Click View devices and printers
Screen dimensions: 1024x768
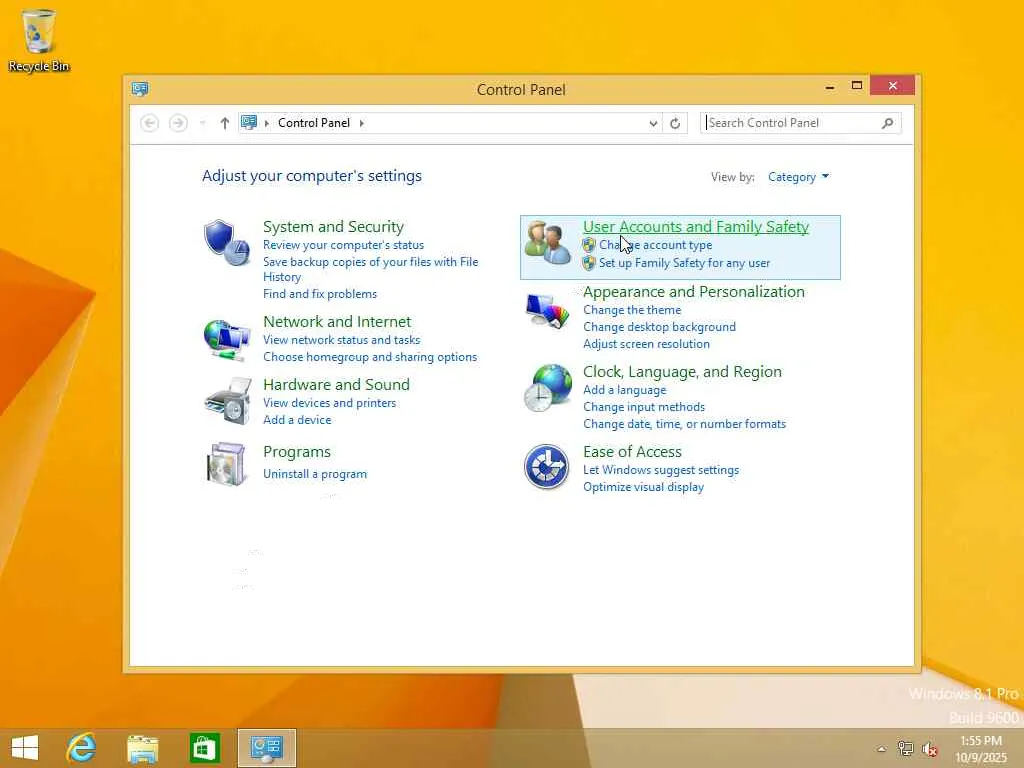pyautogui.click(x=329, y=403)
